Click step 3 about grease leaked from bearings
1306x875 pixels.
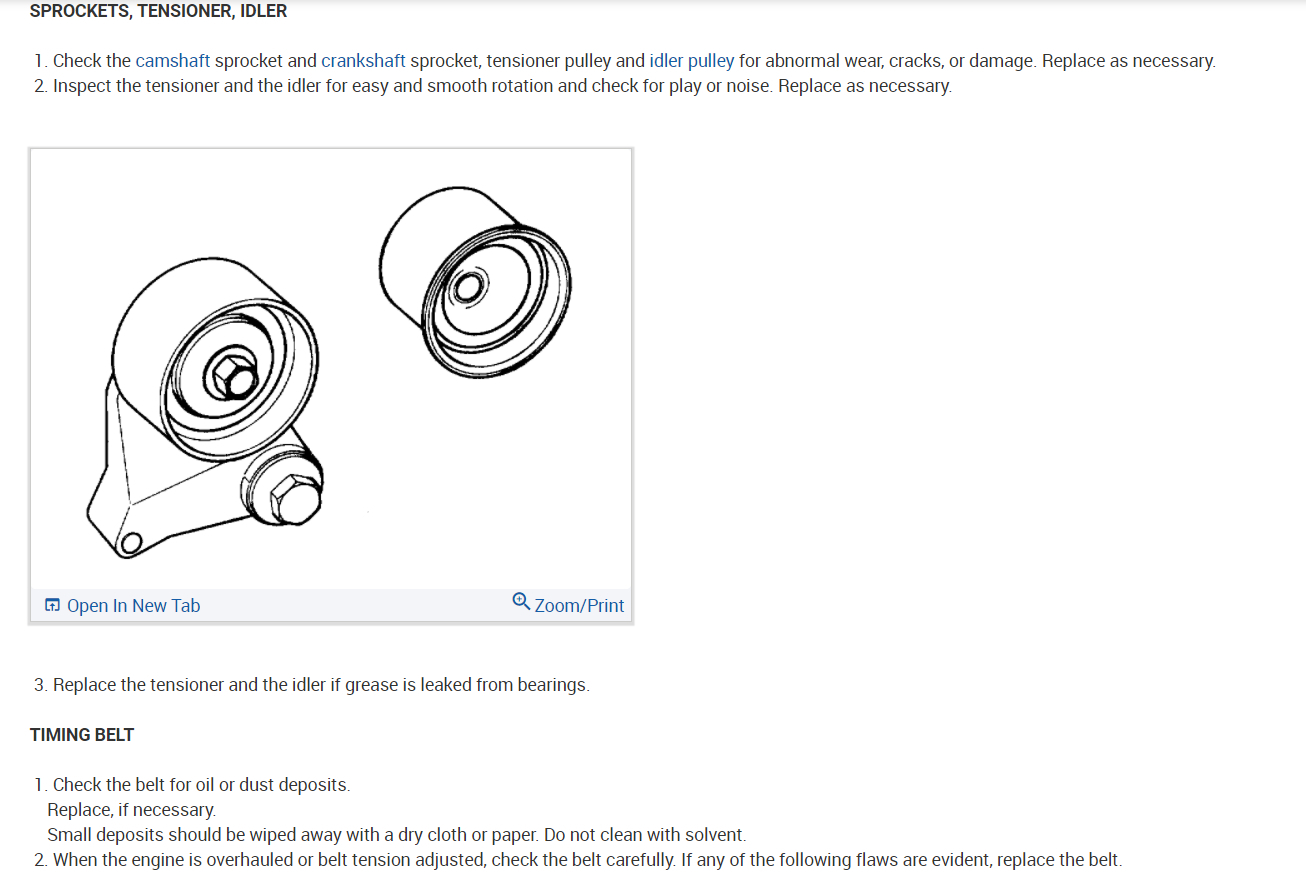pos(312,686)
